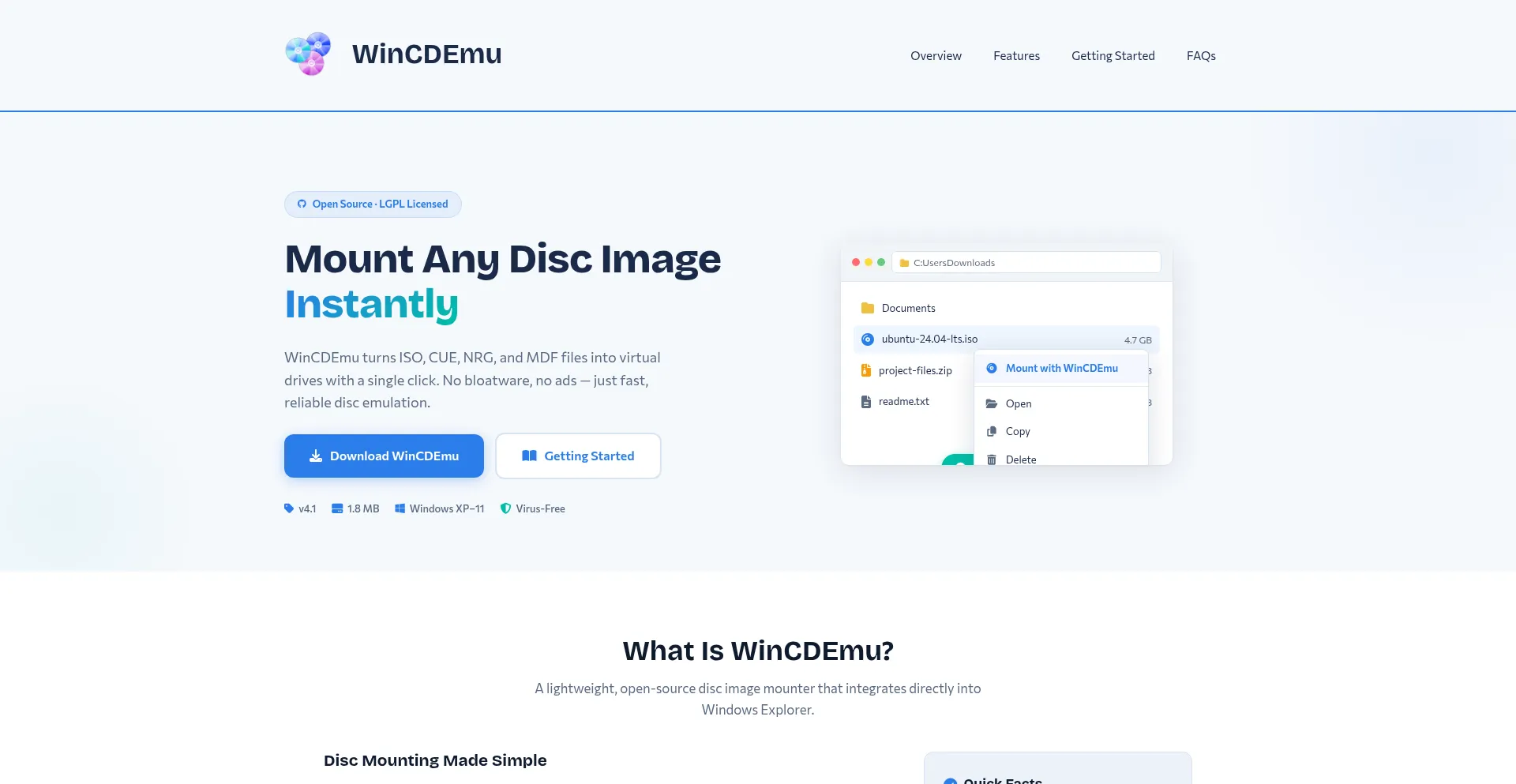Click the folder icon in the address bar
The image size is (1516, 784).
point(905,263)
